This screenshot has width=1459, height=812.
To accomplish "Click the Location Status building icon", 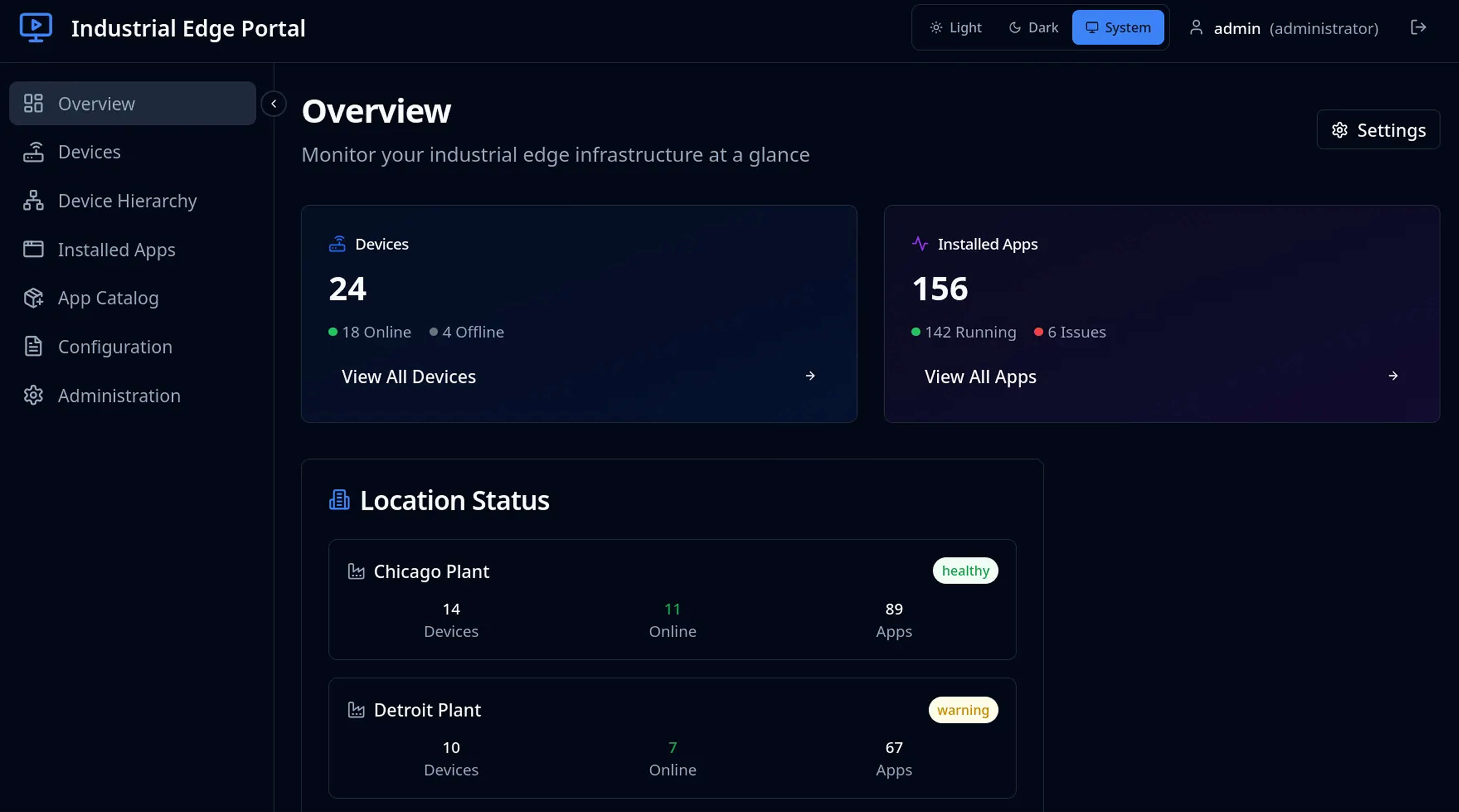I will [x=339, y=500].
